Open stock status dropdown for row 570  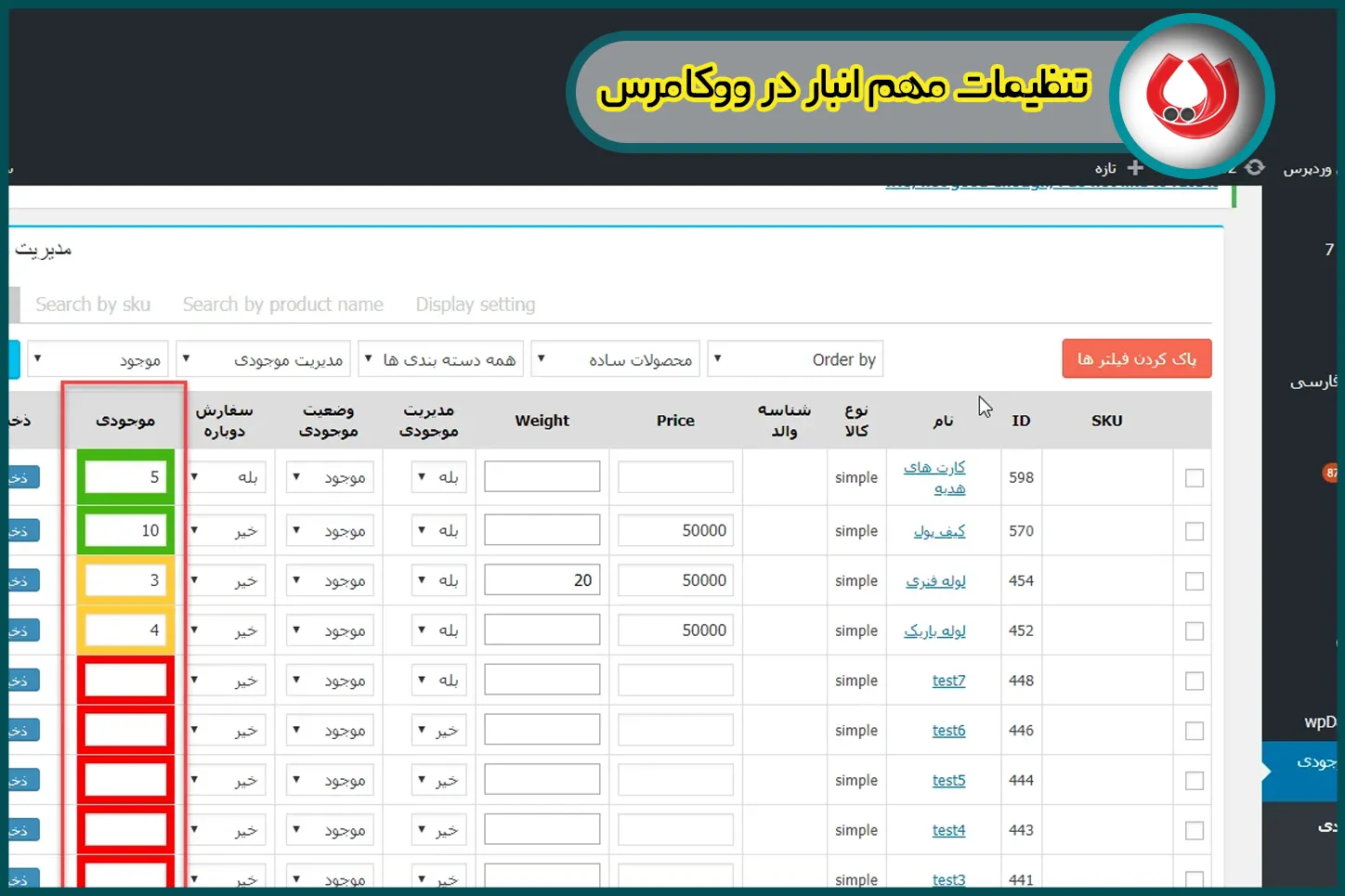330,530
